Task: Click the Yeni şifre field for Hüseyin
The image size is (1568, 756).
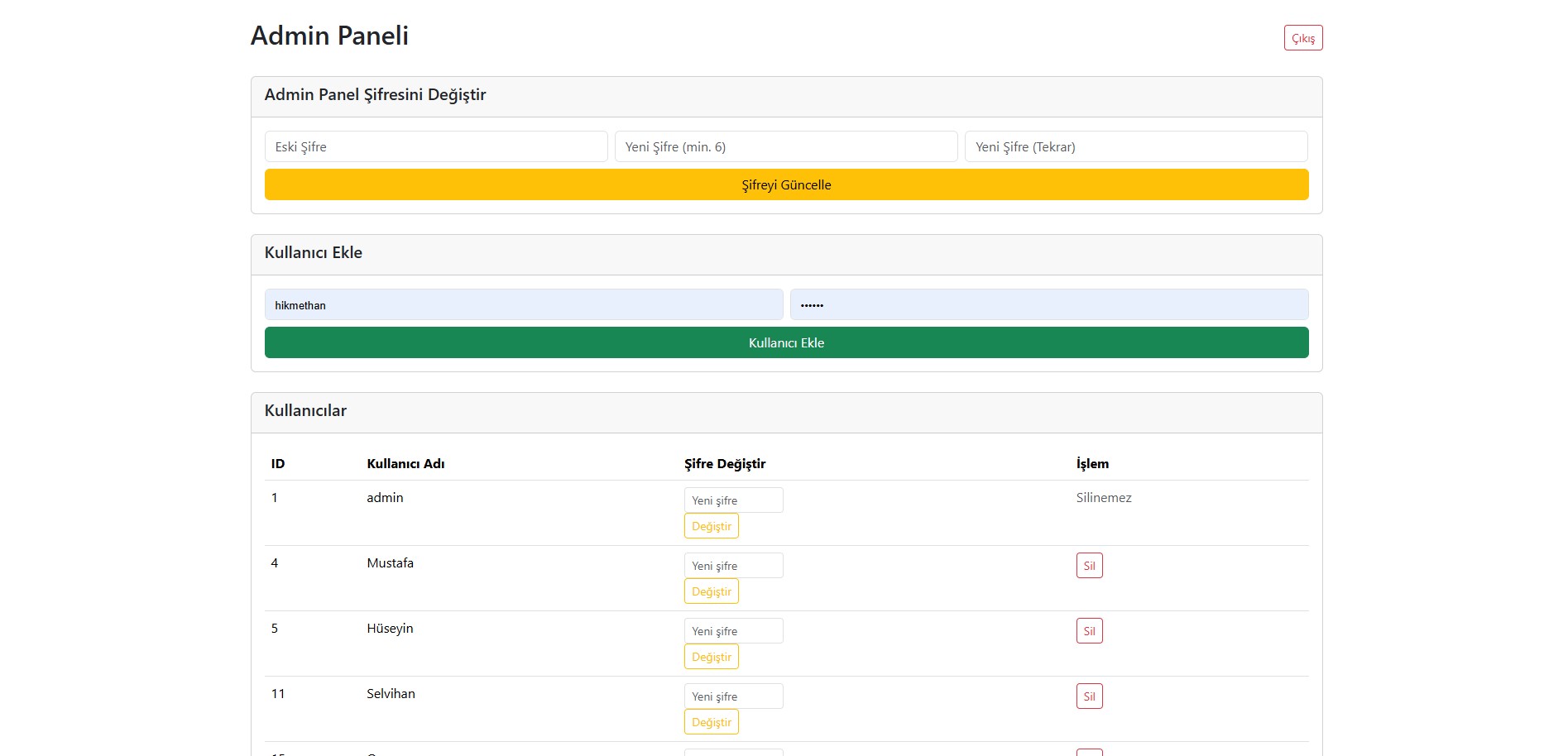Action: tap(733, 631)
